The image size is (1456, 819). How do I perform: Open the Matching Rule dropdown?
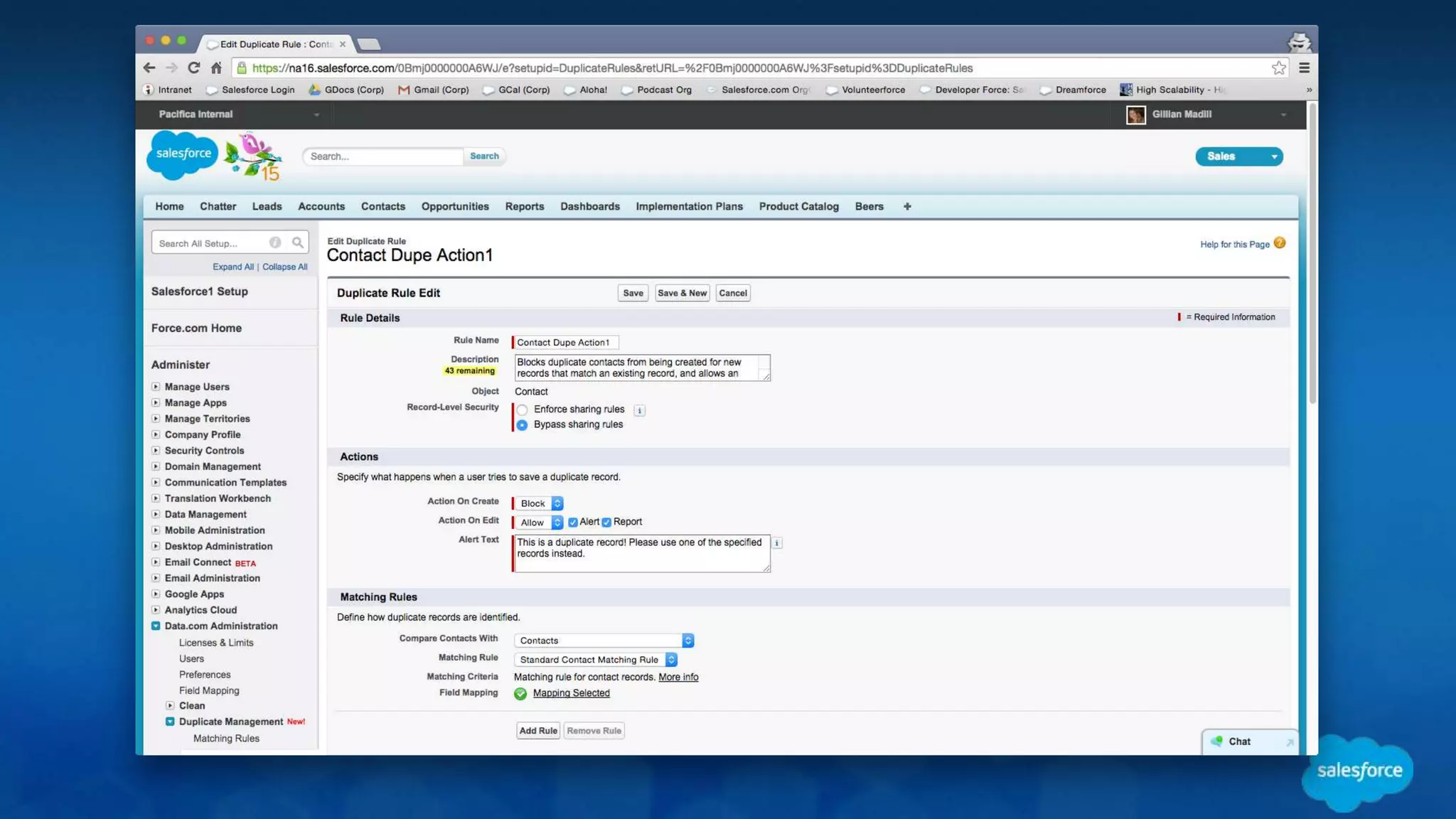pyautogui.click(x=595, y=660)
